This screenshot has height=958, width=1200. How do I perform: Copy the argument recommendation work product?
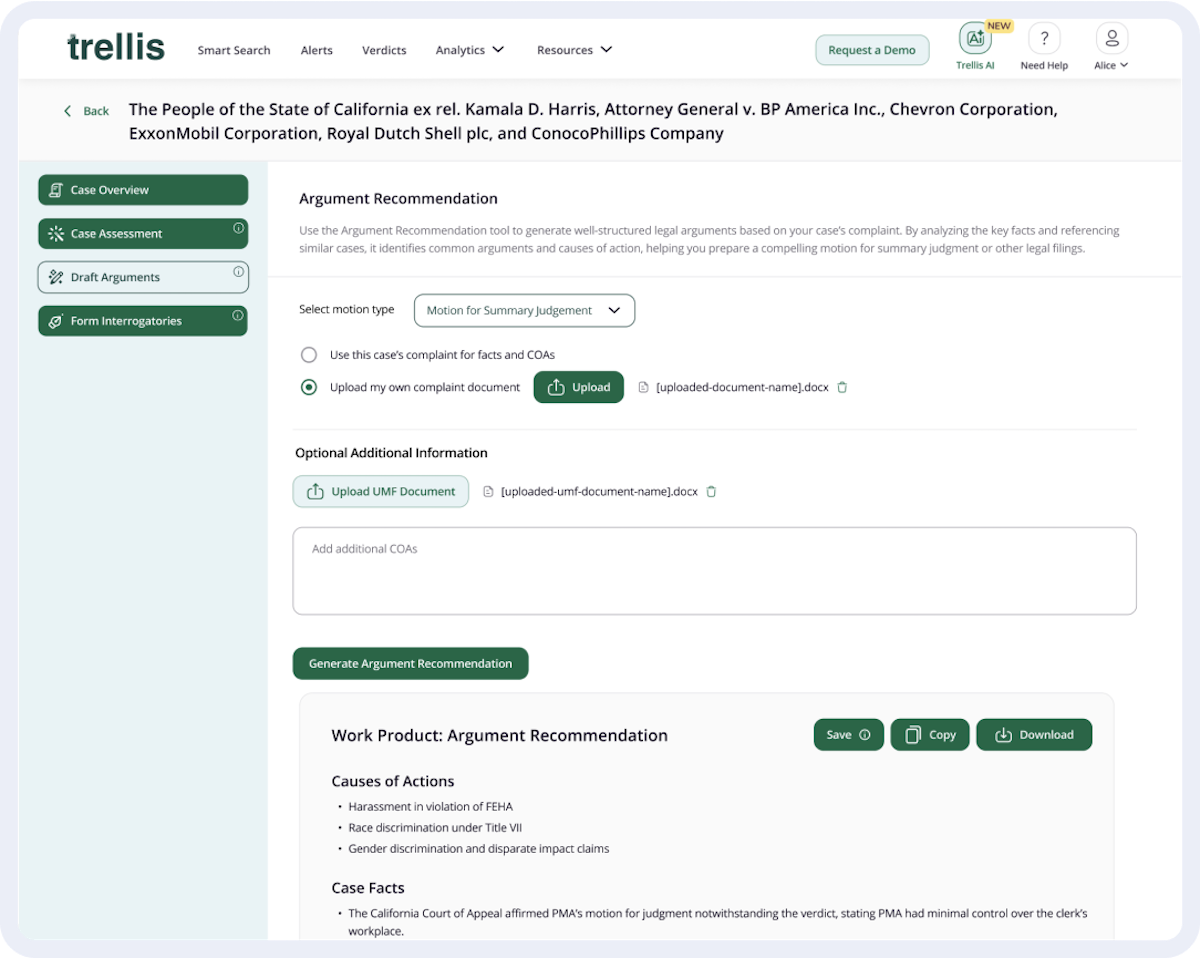tap(930, 735)
